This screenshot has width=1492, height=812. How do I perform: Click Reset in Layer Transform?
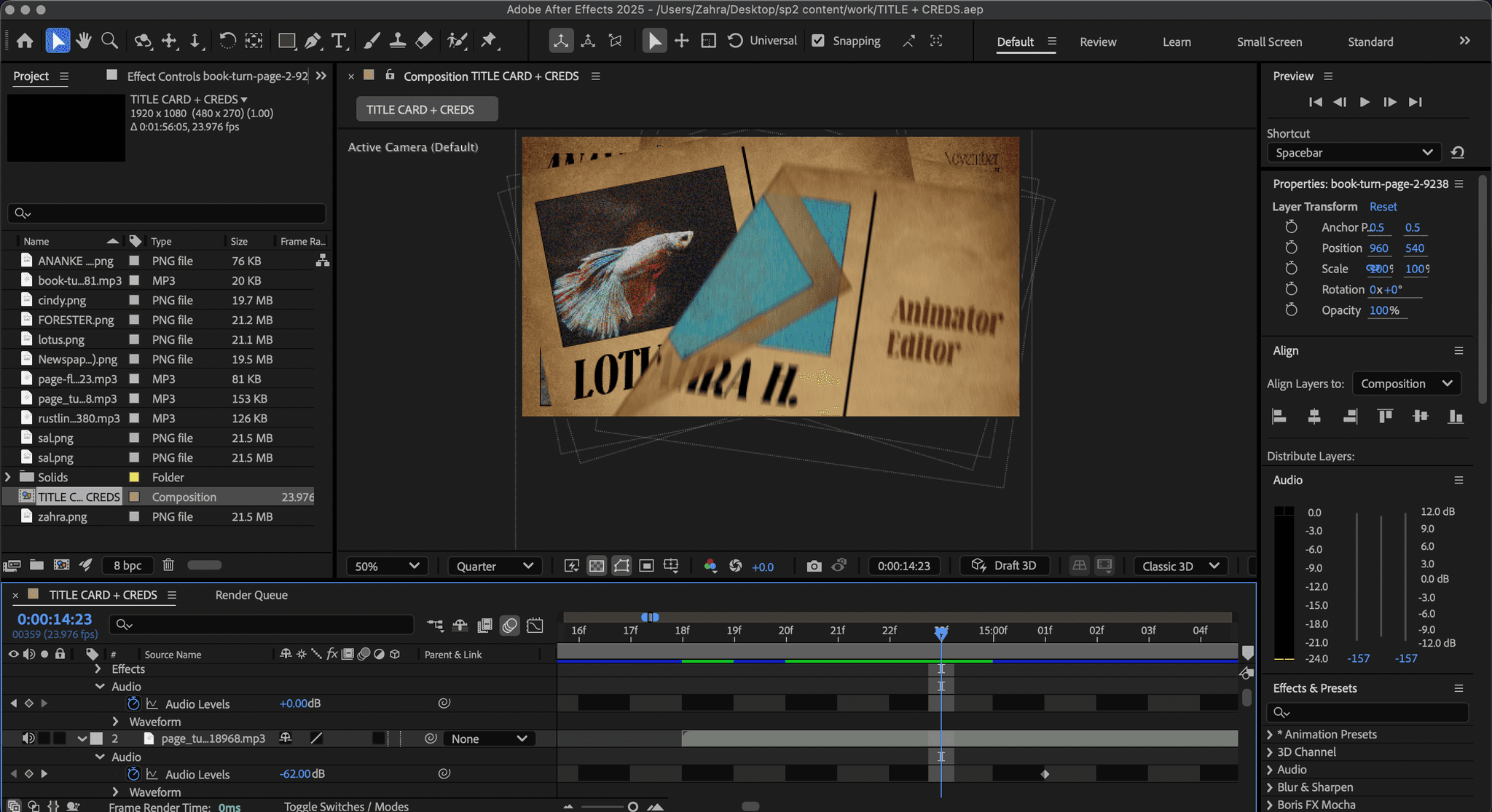(x=1383, y=207)
